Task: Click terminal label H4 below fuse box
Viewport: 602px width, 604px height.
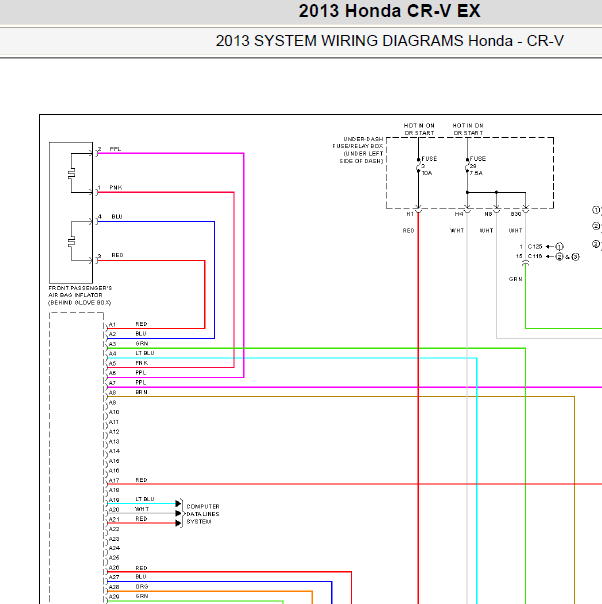Action: (x=459, y=214)
